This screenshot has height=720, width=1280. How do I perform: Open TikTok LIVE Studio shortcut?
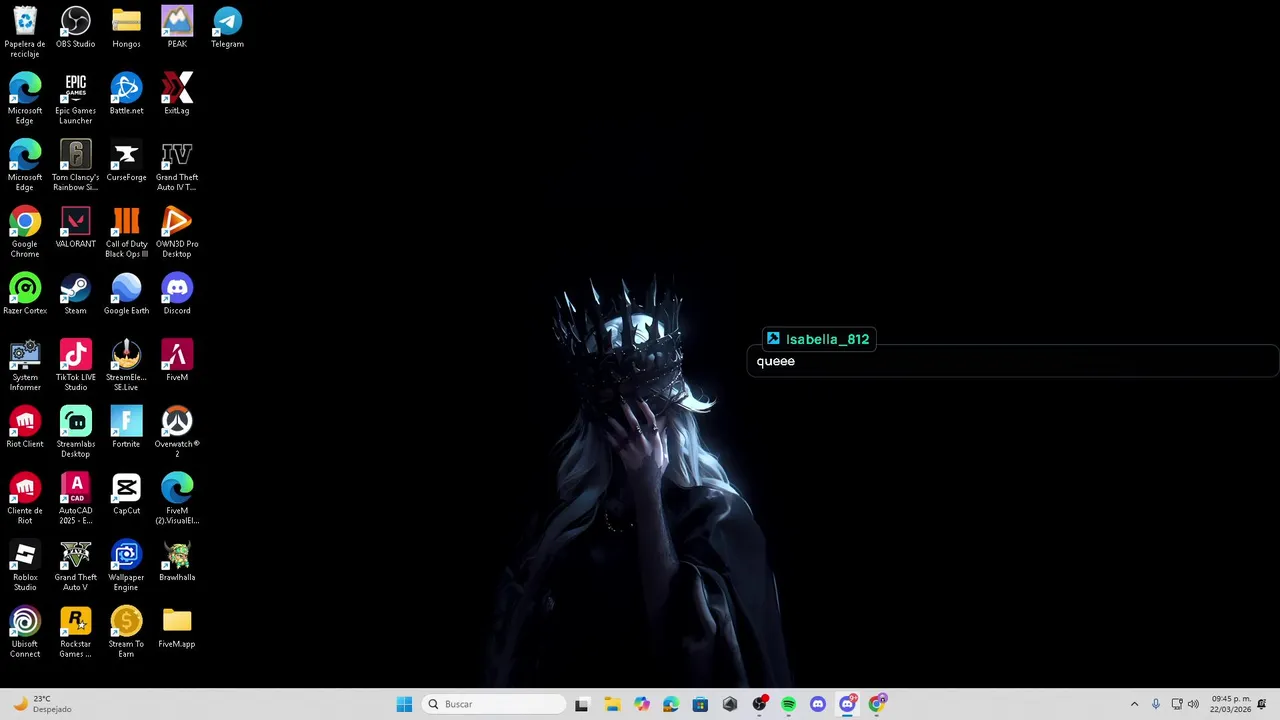pos(76,366)
